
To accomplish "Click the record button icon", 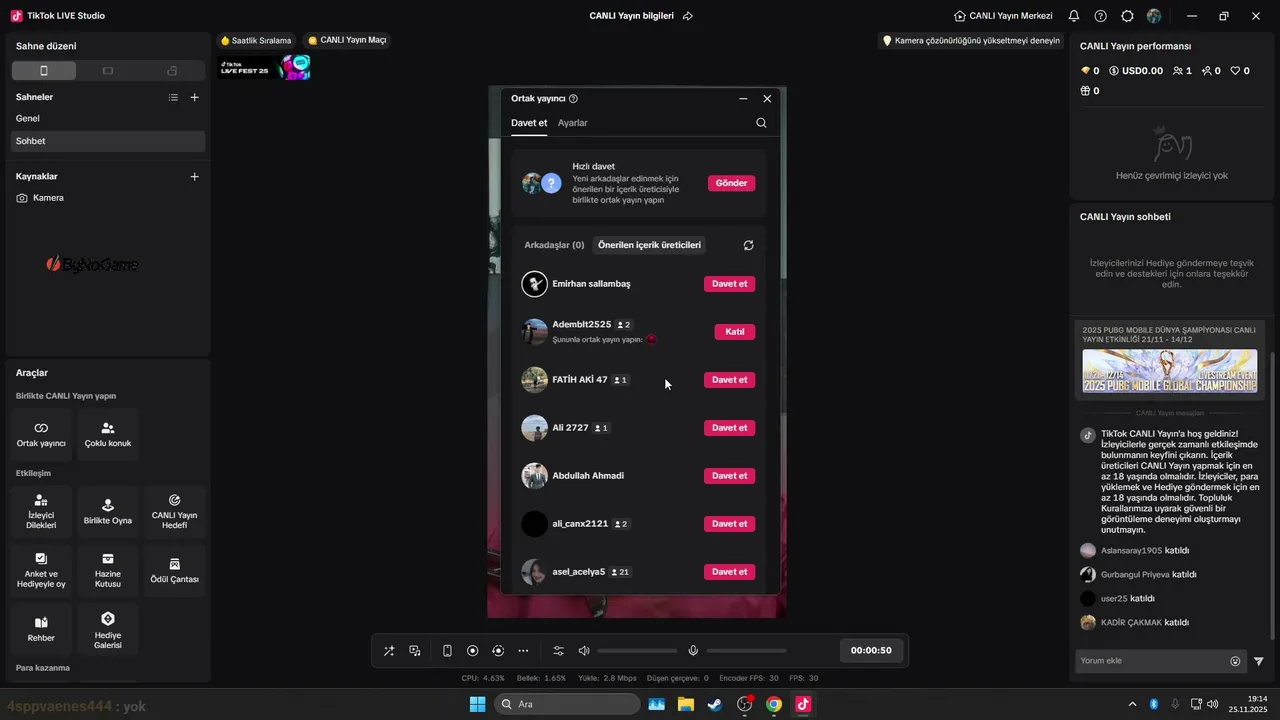I will [x=473, y=651].
